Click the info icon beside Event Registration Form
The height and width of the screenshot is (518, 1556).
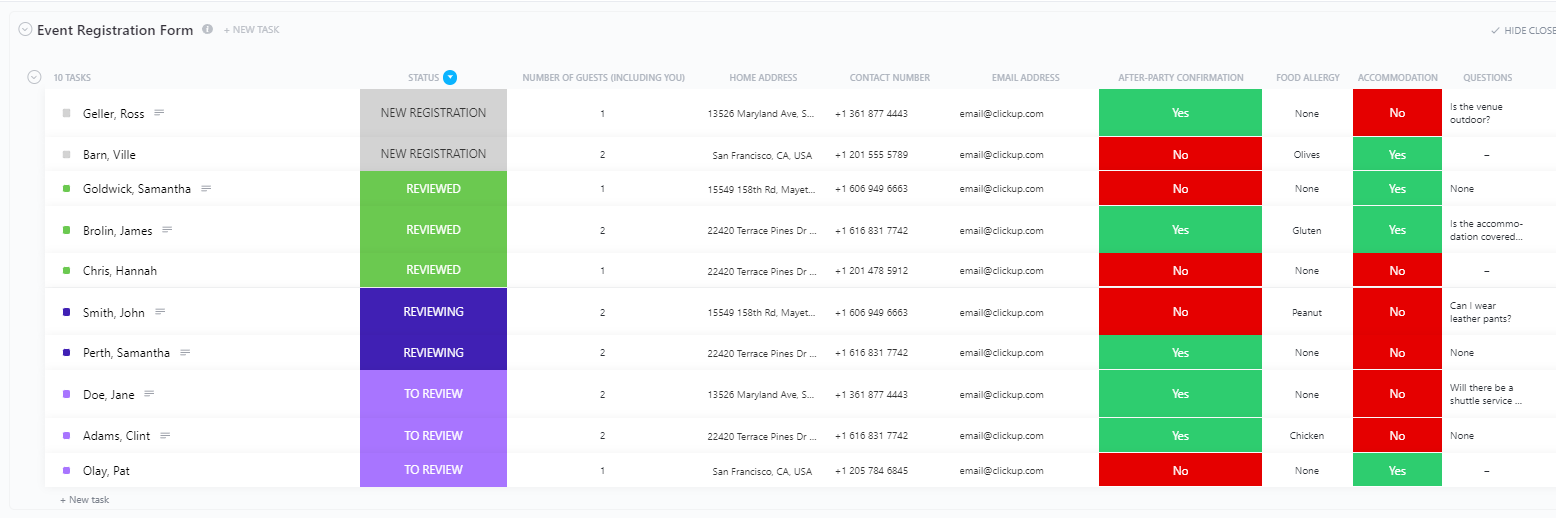pos(208,30)
